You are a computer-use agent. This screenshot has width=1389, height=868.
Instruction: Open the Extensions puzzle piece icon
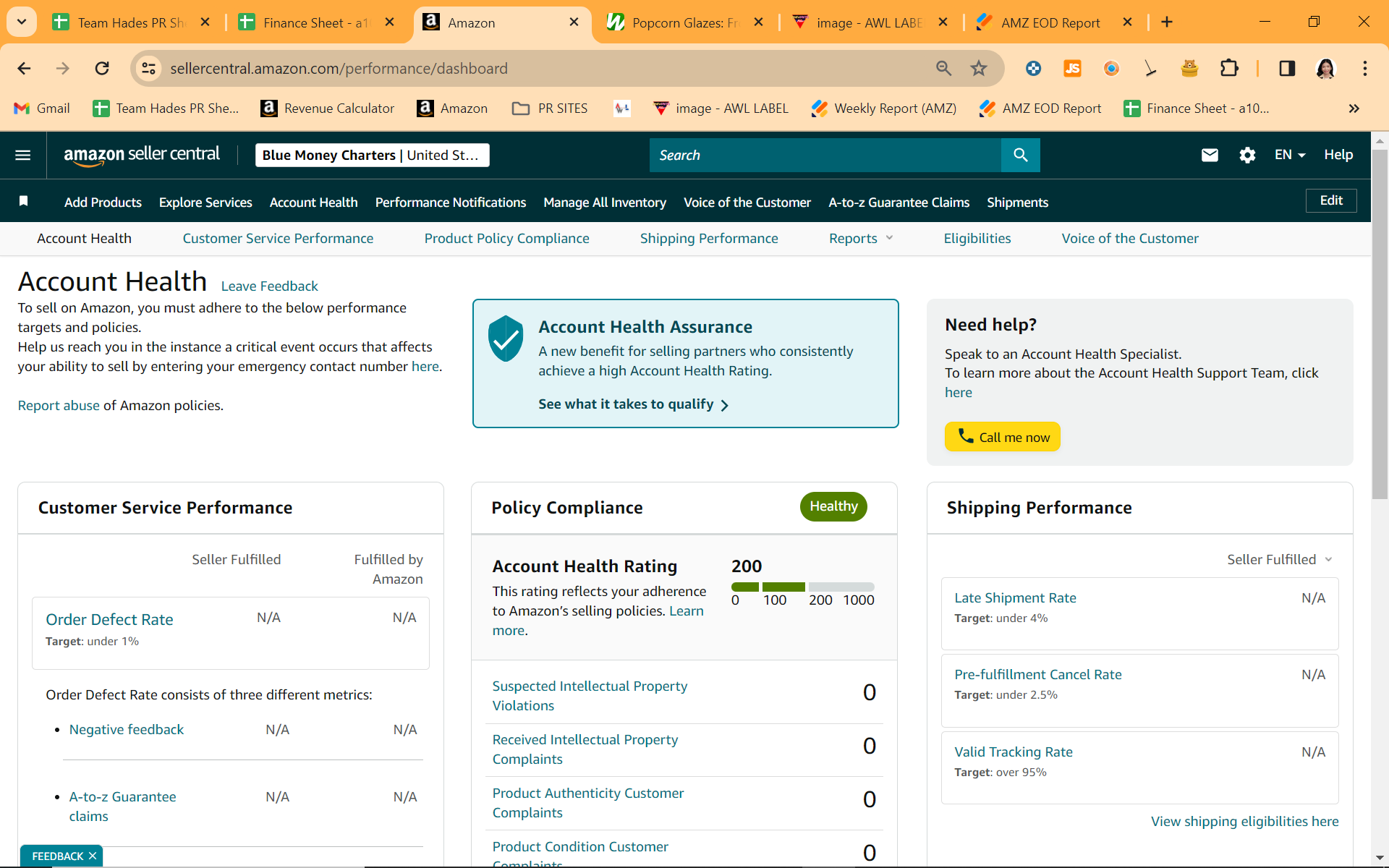click(1229, 68)
